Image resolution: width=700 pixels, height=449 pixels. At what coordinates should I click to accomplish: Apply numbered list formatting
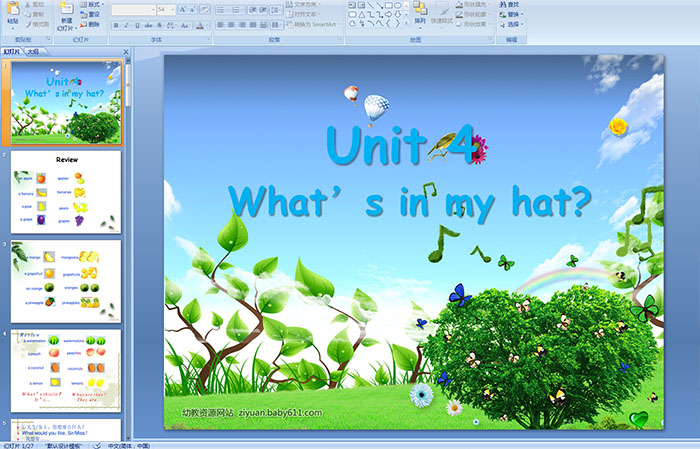[x=238, y=10]
